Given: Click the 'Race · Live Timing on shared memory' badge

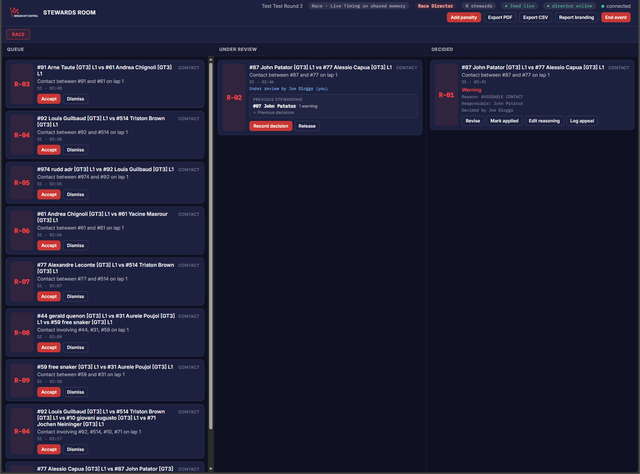Looking at the screenshot, I should 358,6.
